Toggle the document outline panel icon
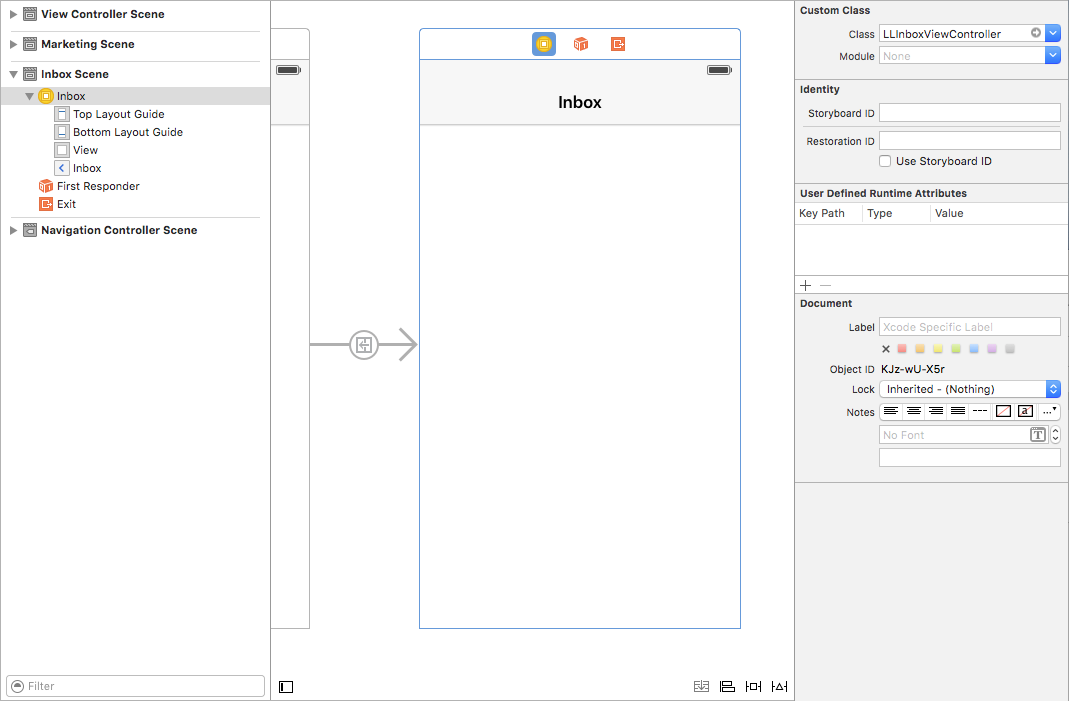The image size is (1069, 701). coord(286,687)
